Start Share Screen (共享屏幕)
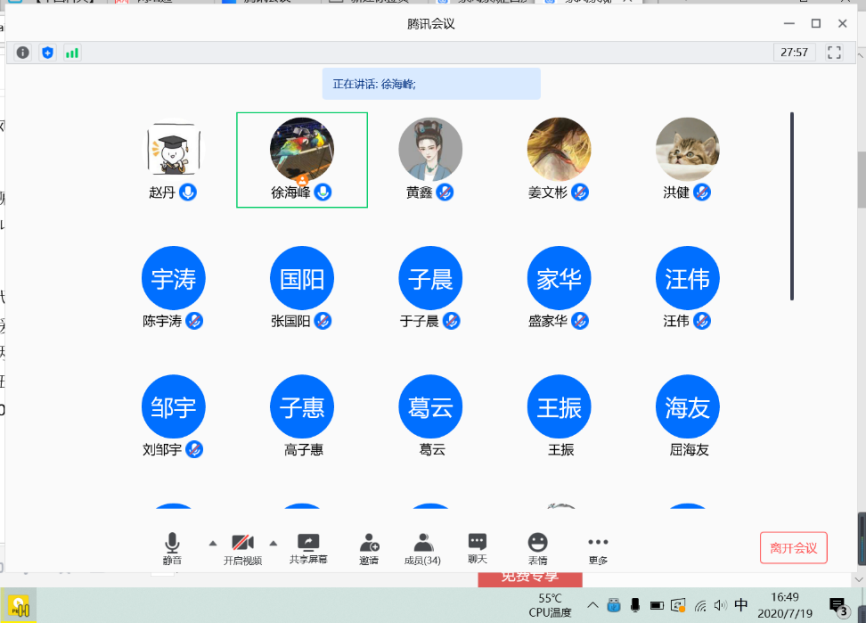 (x=308, y=548)
